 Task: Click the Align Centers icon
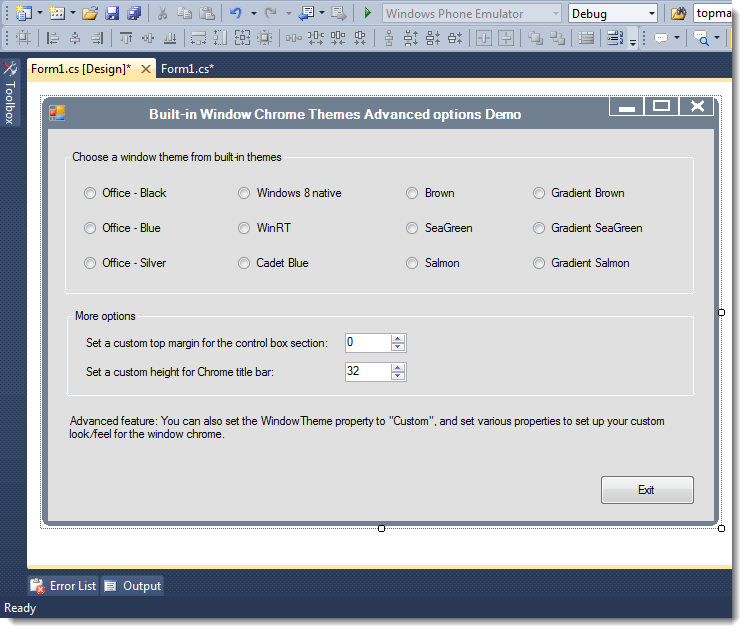click(x=75, y=37)
